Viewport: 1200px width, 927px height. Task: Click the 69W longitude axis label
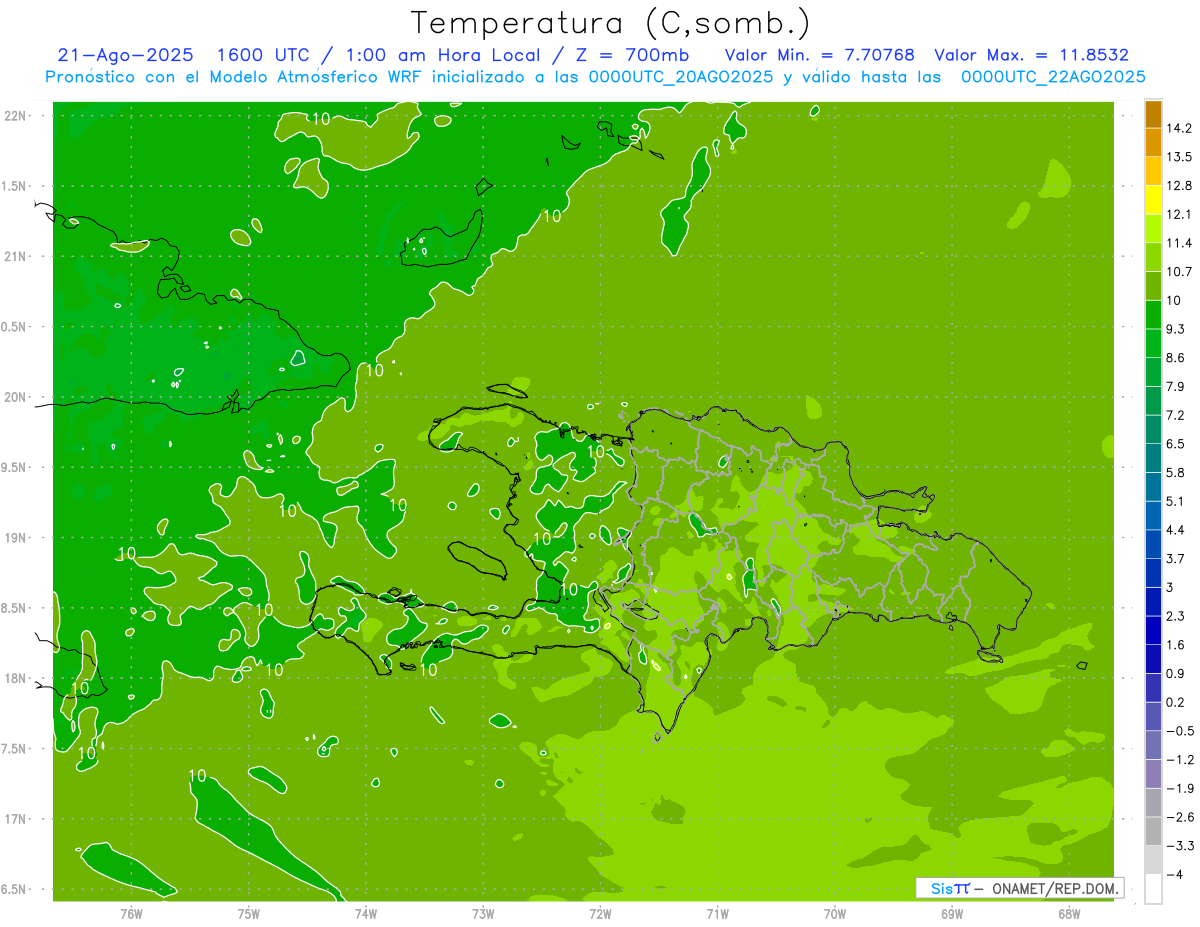click(952, 913)
